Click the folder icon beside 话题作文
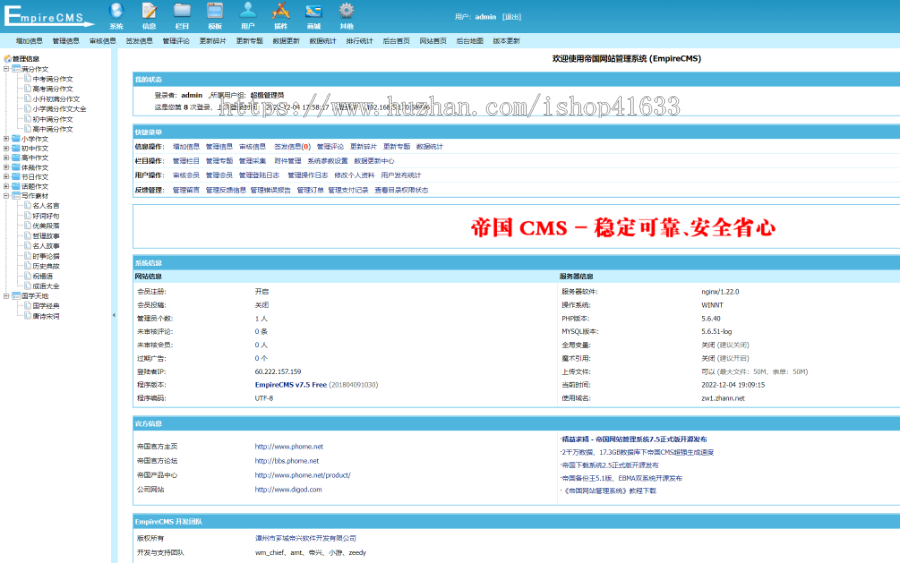This screenshot has width=900, height=563. coord(16,186)
